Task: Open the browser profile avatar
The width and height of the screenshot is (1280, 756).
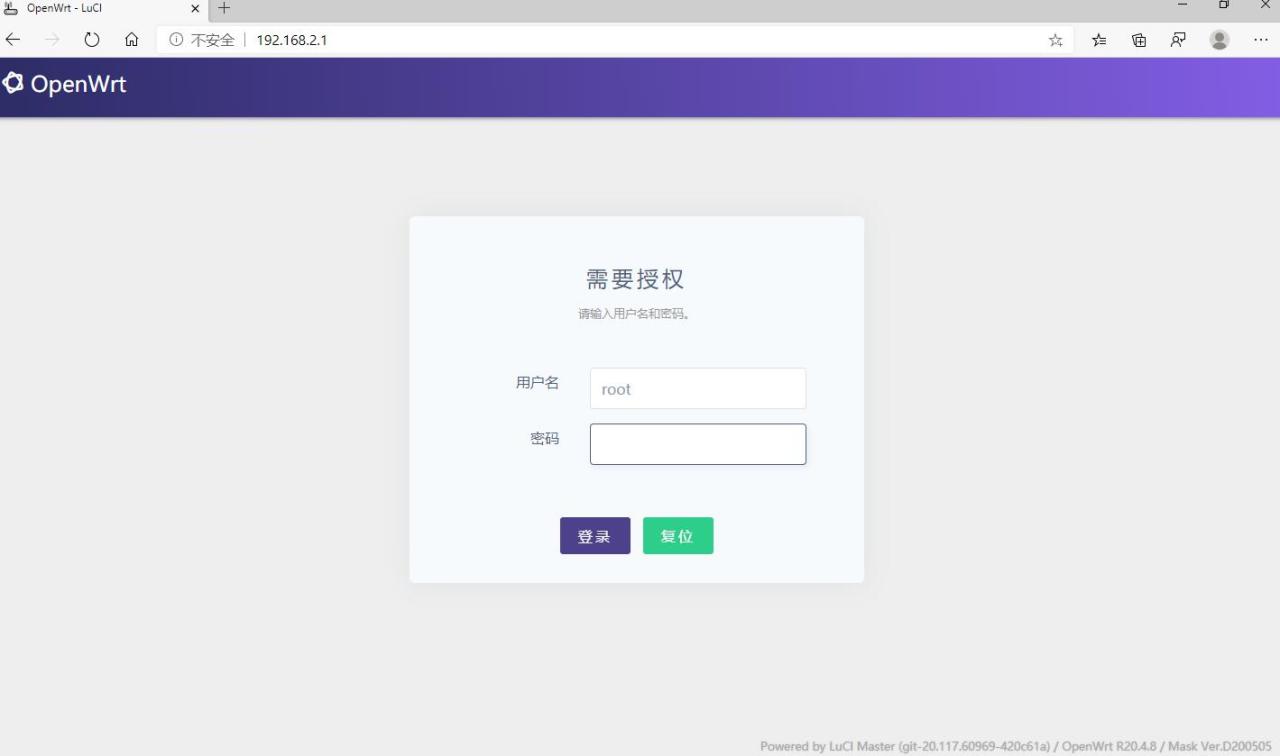Action: click(1219, 40)
